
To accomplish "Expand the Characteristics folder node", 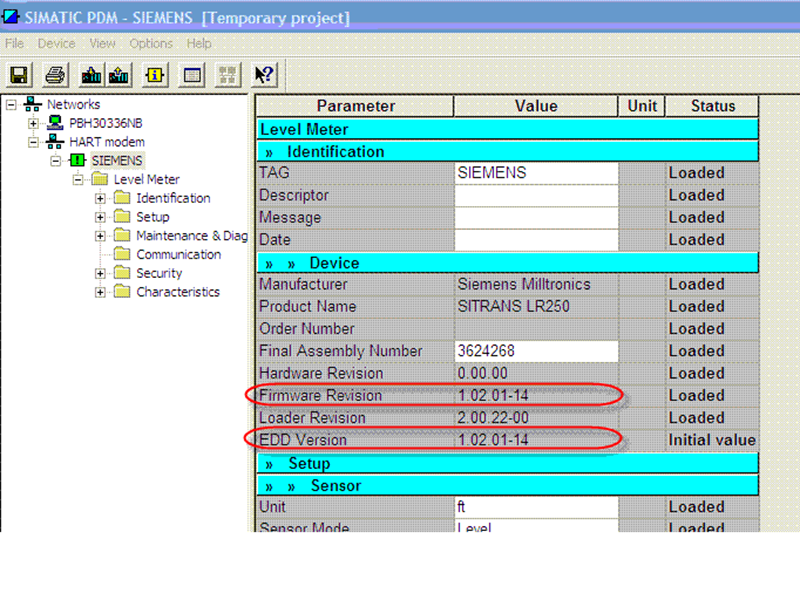I will pyautogui.click(x=100, y=292).
